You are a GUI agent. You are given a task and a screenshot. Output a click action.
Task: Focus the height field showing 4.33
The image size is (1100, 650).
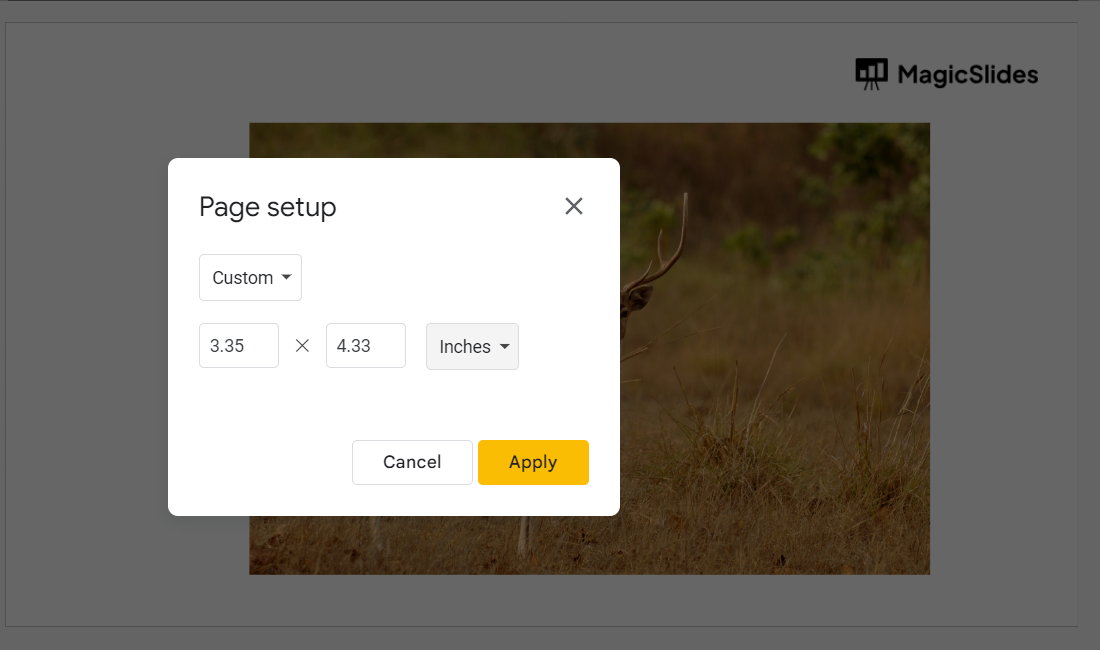[365, 346]
